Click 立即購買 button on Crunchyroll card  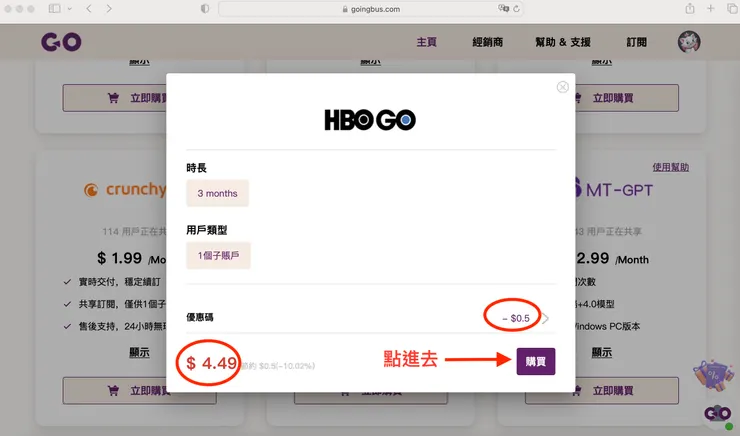[114, 390]
